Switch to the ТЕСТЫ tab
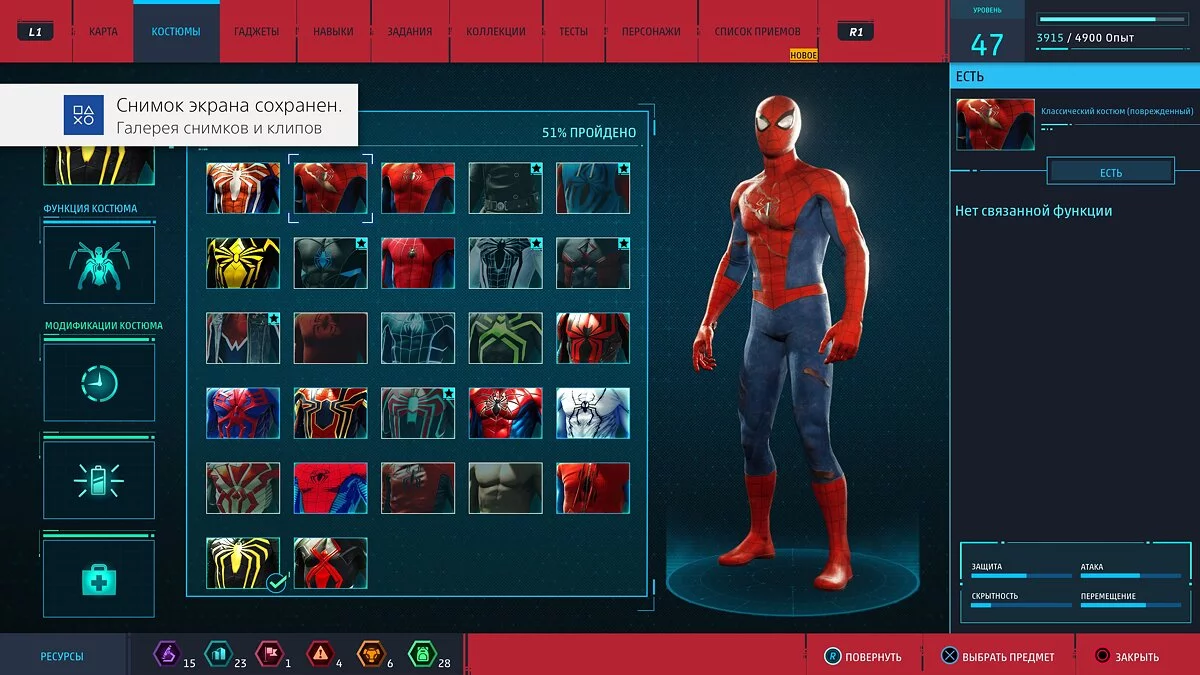Viewport: 1200px width, 675px height. [x=574, y=31]
